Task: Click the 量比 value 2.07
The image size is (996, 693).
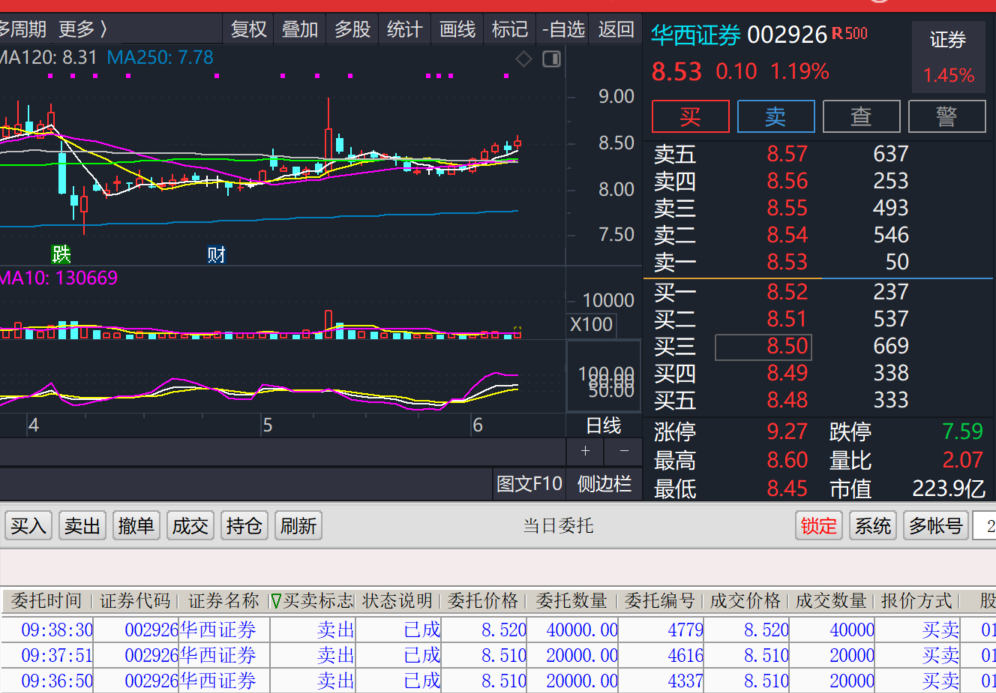Action: point(963,460)
